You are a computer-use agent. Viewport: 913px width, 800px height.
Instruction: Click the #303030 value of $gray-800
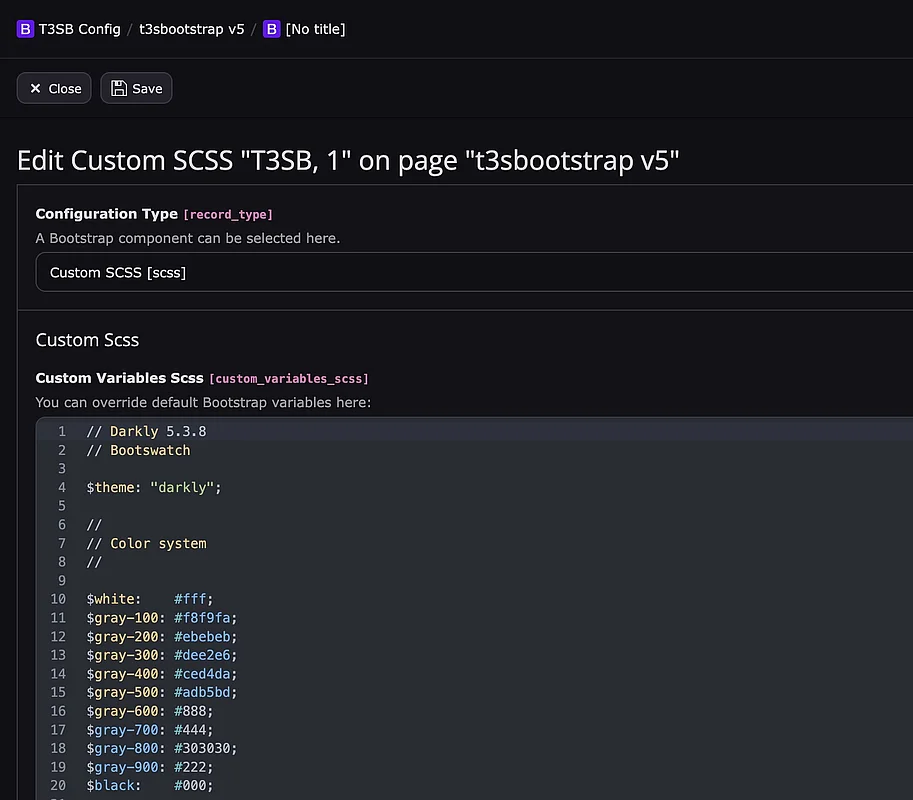click(x=205, y=748)
